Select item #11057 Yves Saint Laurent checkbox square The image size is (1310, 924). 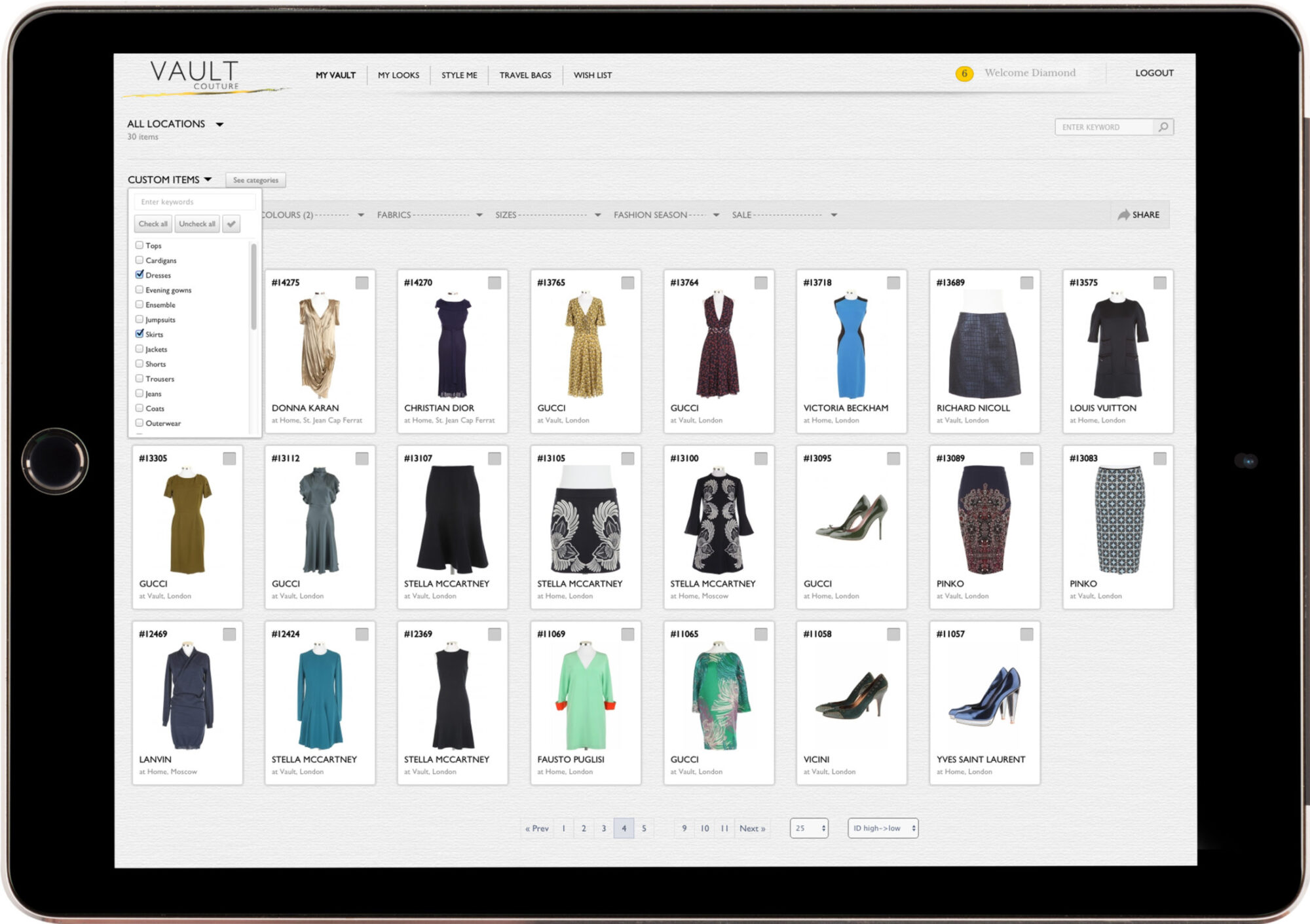(1026, 634)
